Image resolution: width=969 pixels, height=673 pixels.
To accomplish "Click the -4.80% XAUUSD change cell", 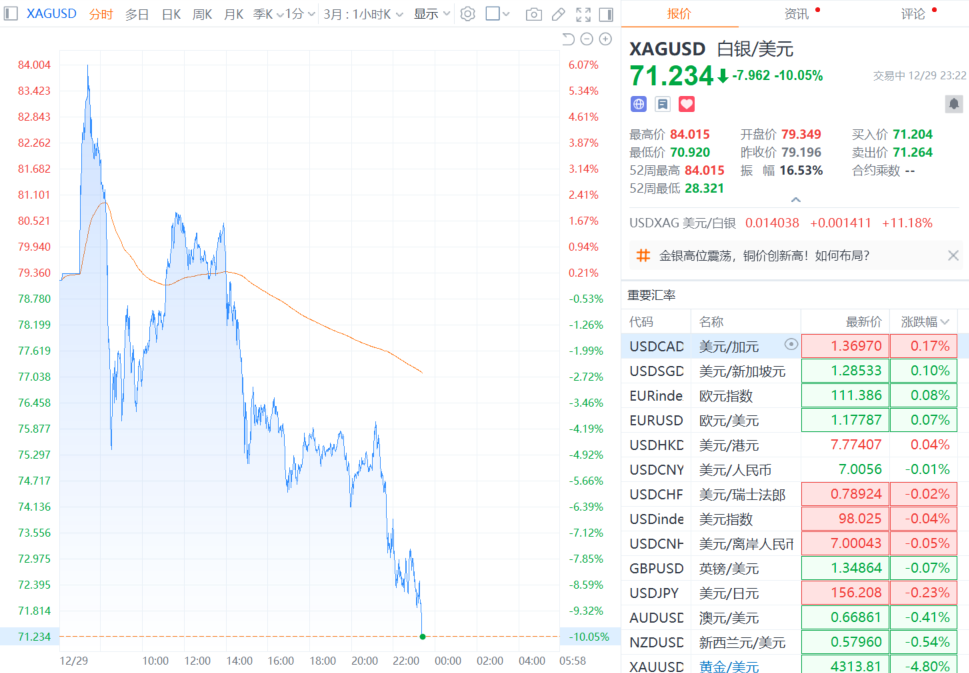I will coord(924,666).
